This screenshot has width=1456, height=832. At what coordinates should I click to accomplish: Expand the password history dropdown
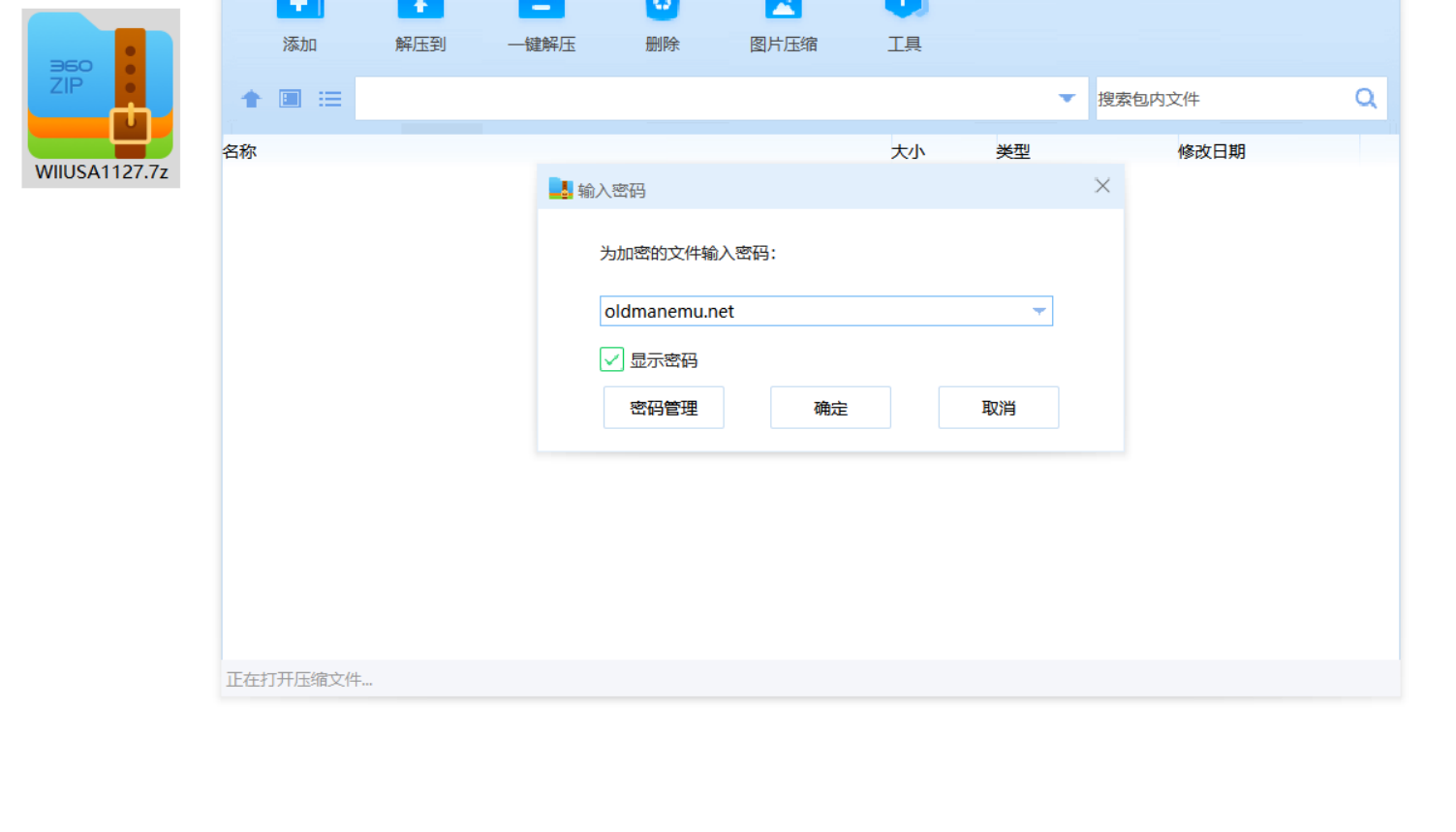coord(1038,311)
